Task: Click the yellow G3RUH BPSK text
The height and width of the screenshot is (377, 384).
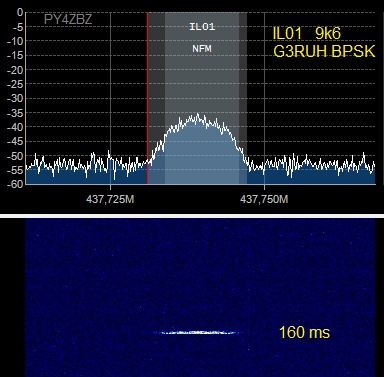Action: coord(324,51)
